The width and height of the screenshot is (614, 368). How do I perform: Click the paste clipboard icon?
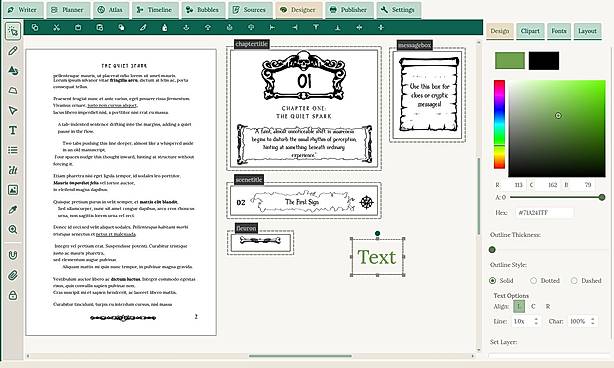point(78,27)
